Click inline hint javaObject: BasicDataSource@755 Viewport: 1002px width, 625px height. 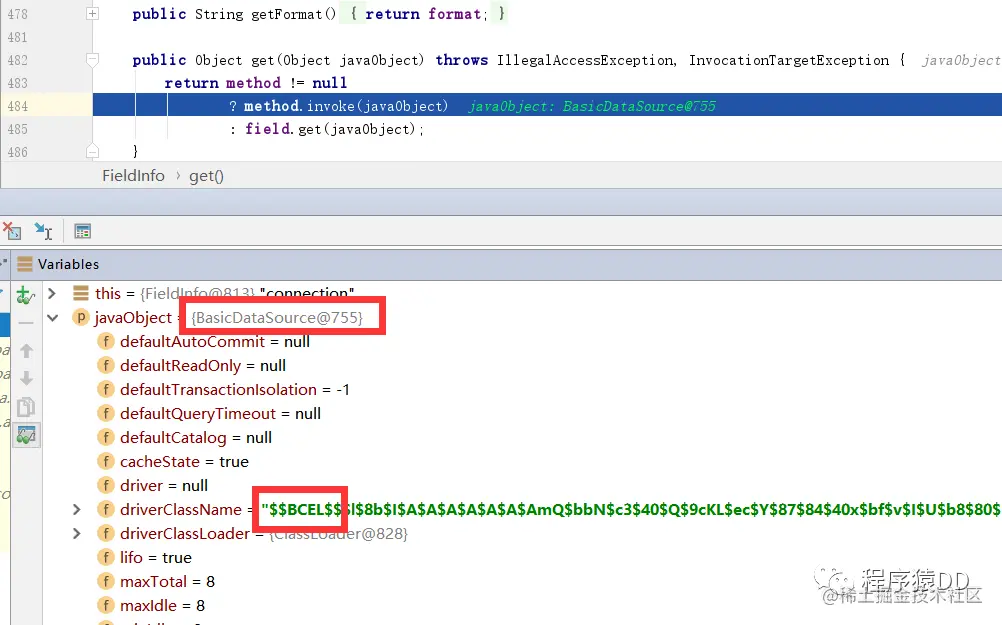(x=592, y=106)
